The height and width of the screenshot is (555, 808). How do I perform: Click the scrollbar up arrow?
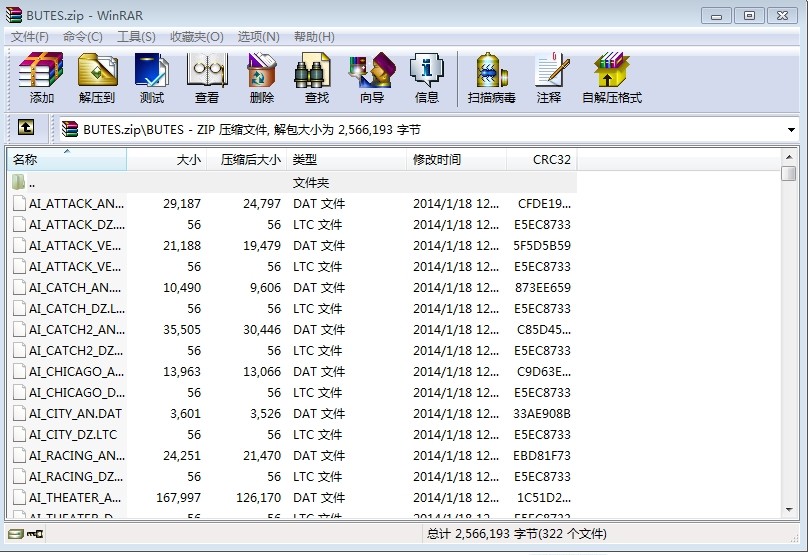(x=789, y=156)
